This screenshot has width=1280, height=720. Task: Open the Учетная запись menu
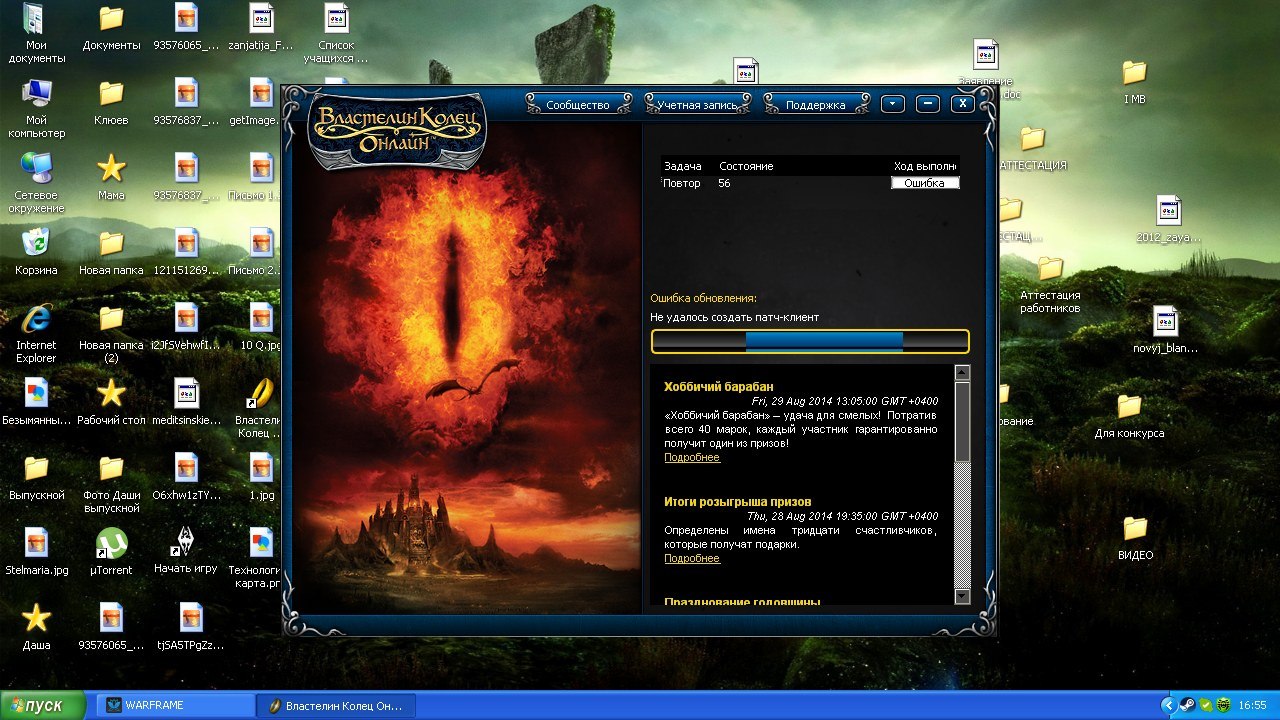pyautogui.click(x=697, y=104)
